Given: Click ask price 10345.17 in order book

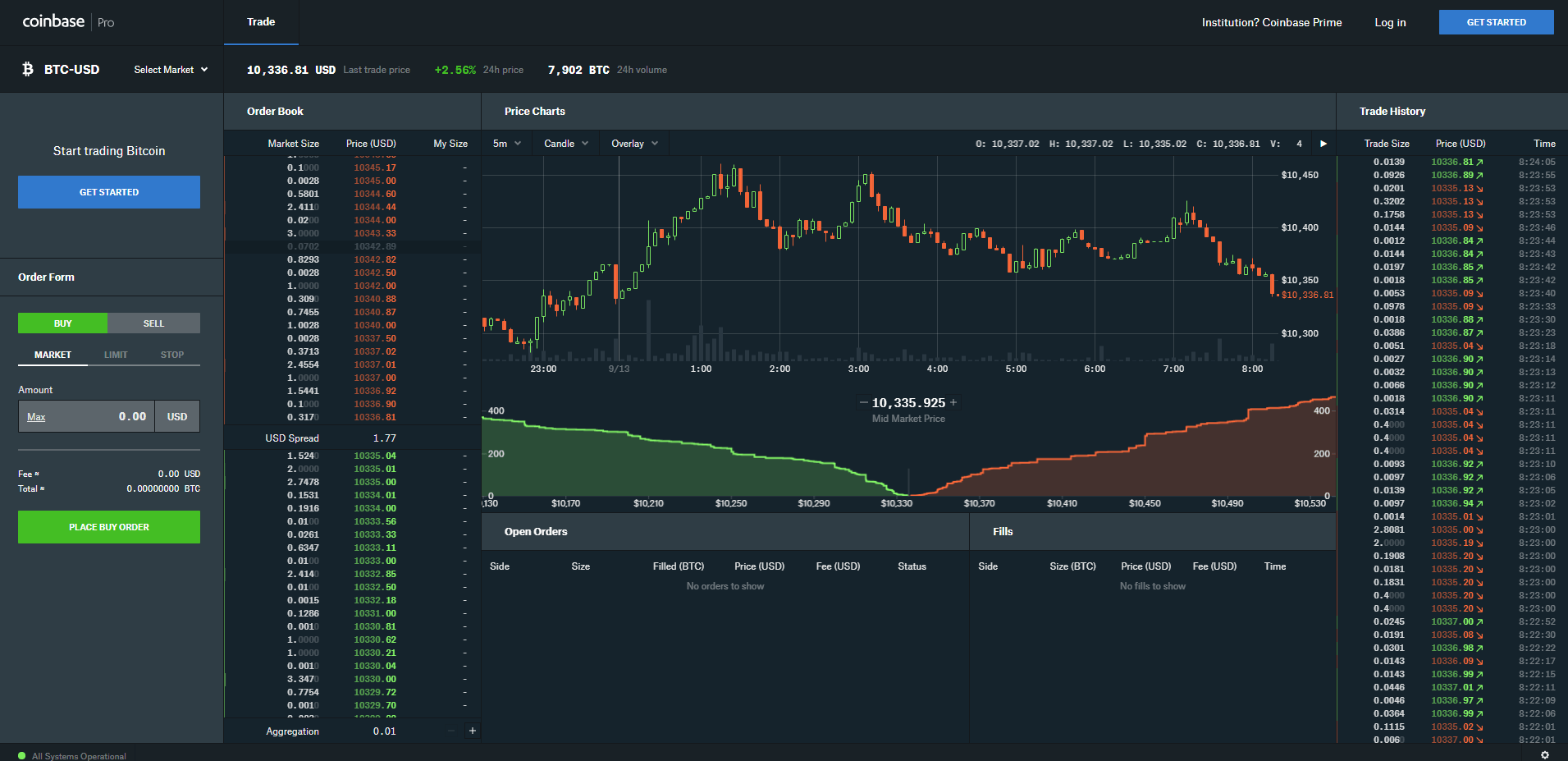Looking at the screenshot, I should 375,167.
